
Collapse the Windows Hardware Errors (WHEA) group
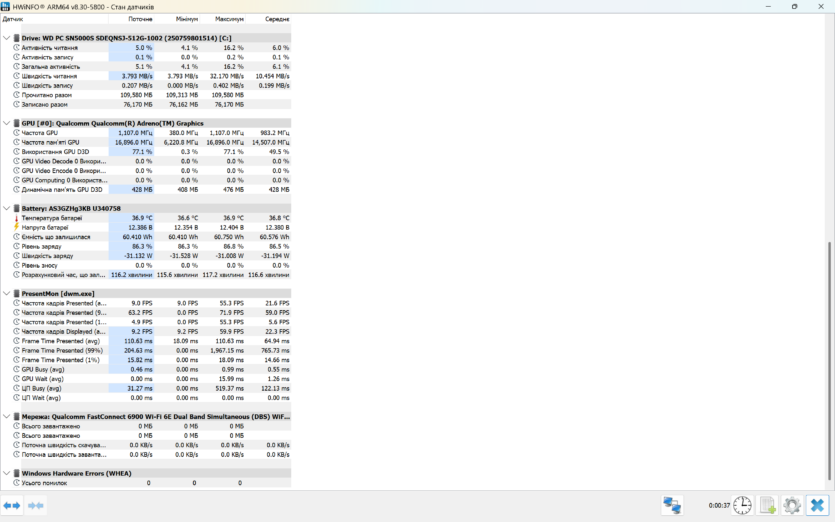[6, 473]
